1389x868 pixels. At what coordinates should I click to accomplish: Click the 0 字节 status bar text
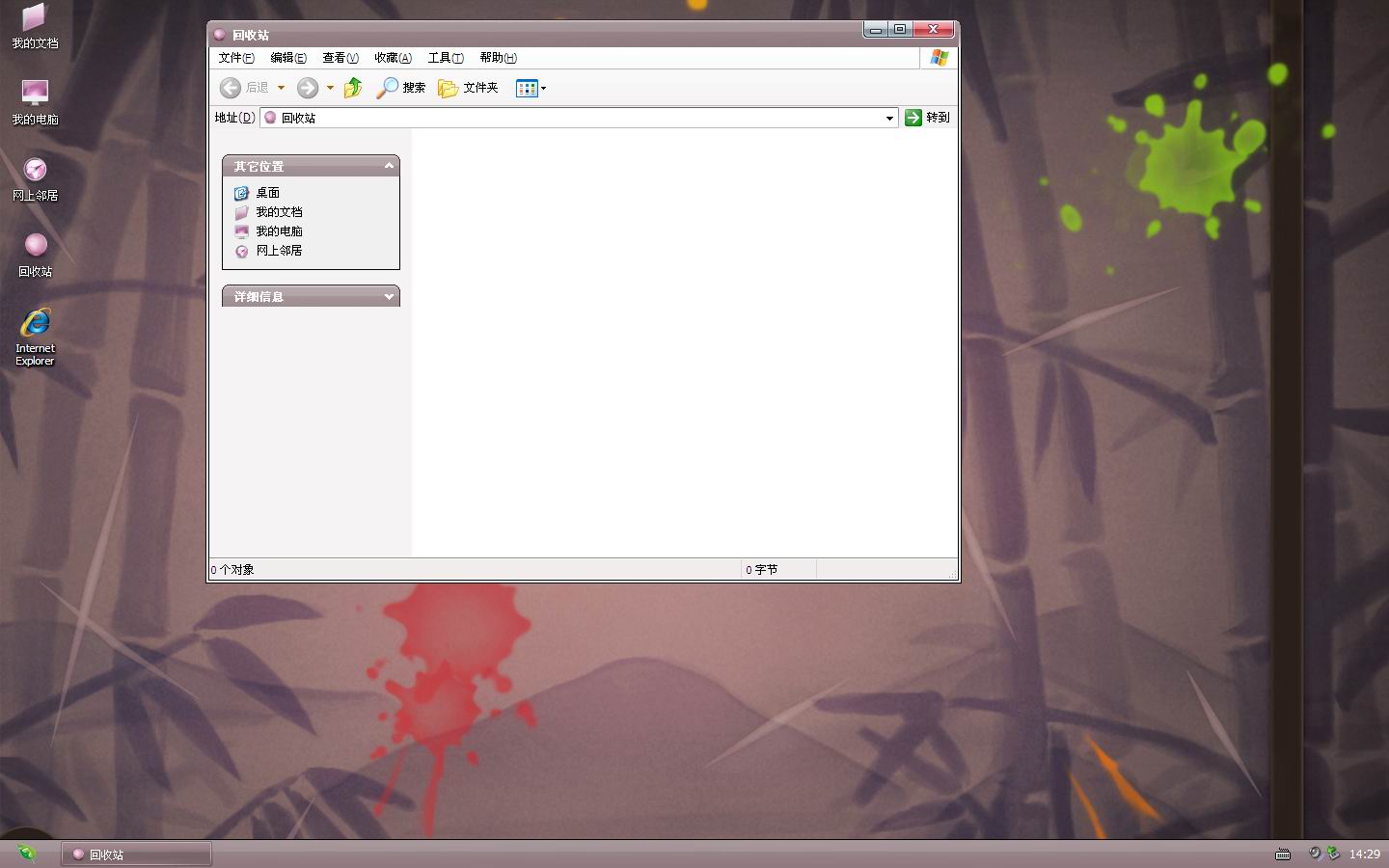pos(762,570)
